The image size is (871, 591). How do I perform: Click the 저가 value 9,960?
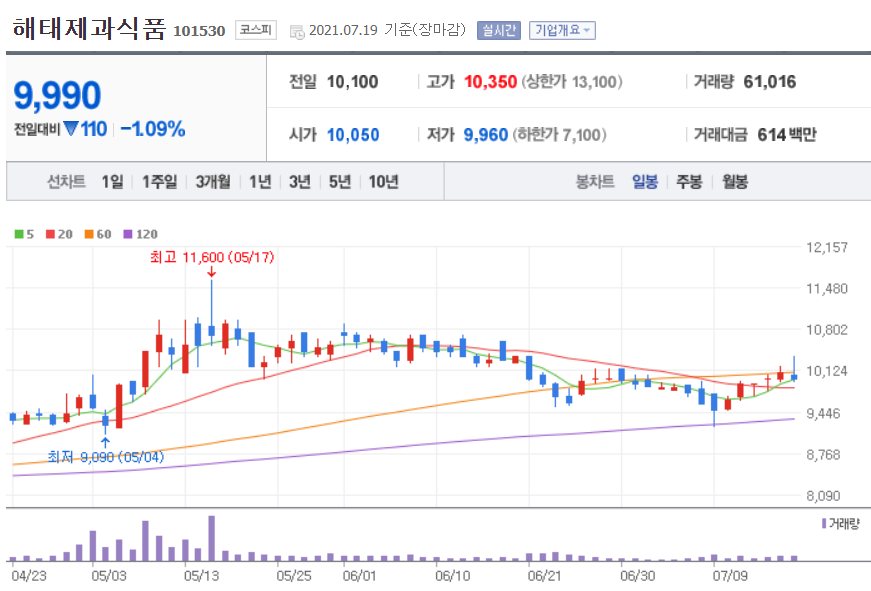coord(485,135)
